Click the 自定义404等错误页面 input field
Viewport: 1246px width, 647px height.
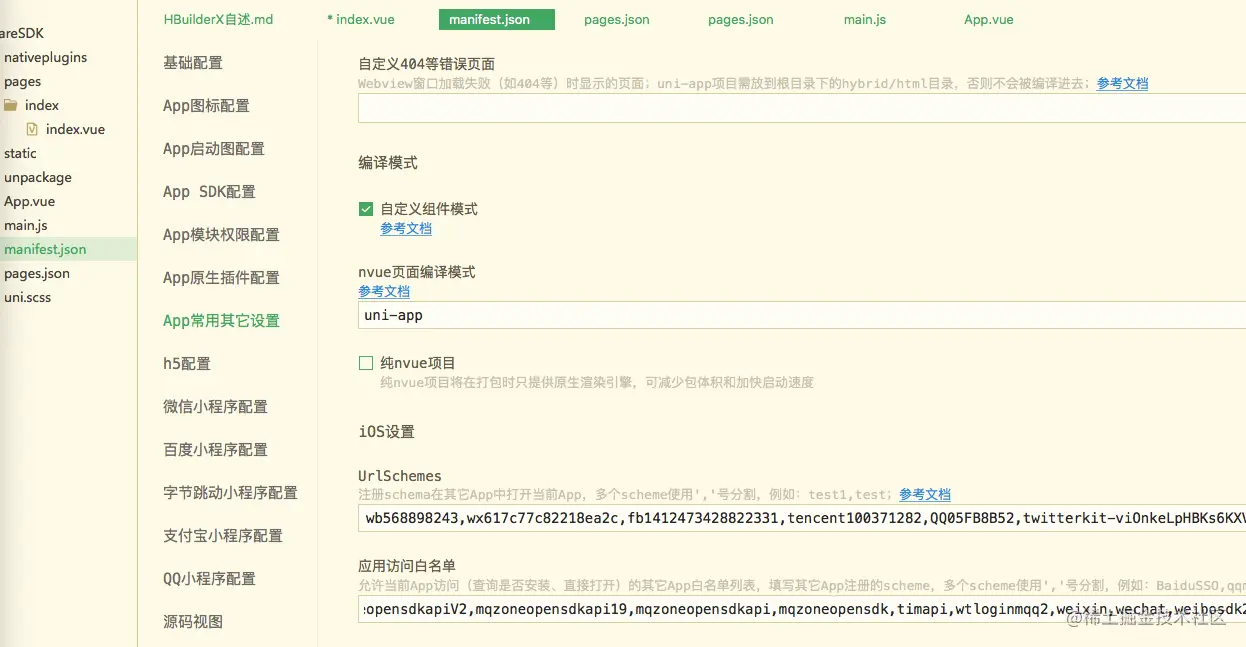point(802,108)
